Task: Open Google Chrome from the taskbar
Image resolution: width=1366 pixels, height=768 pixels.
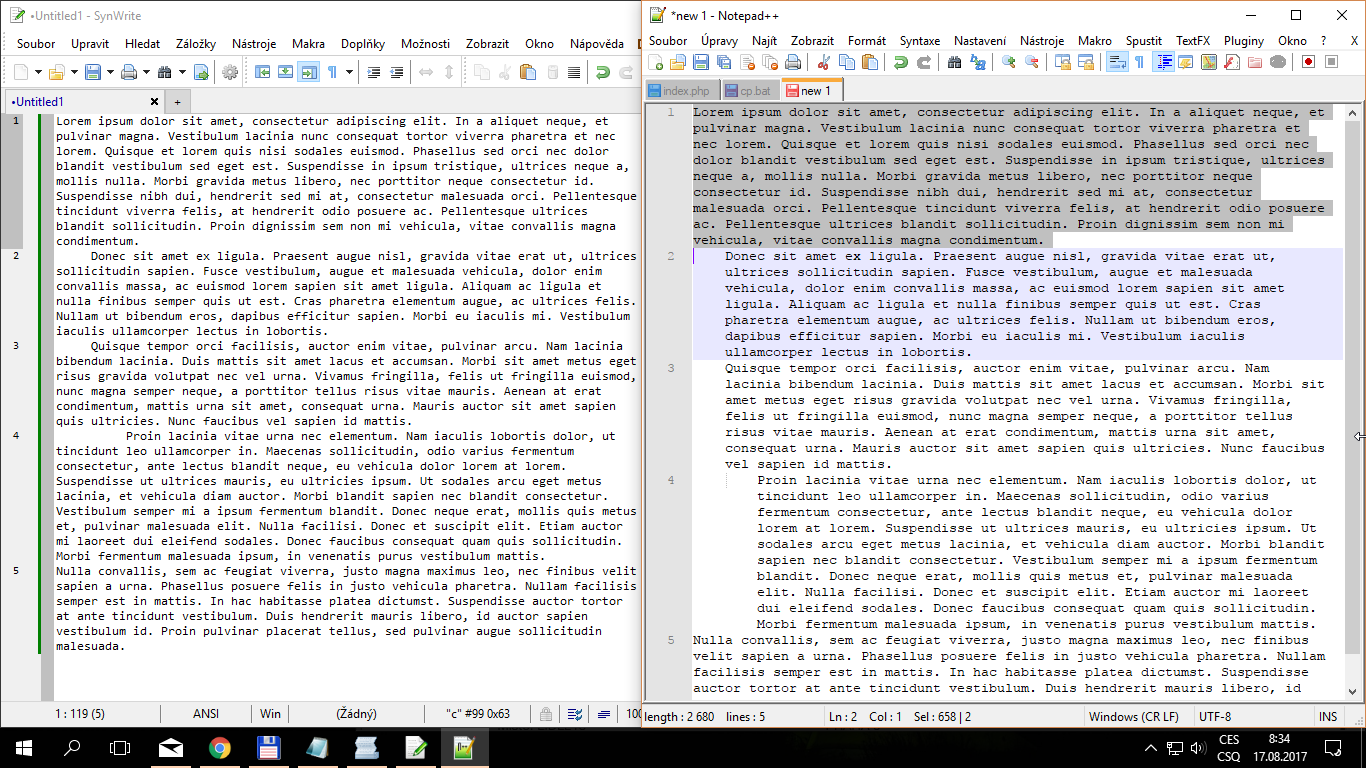Action: [220, 748]
